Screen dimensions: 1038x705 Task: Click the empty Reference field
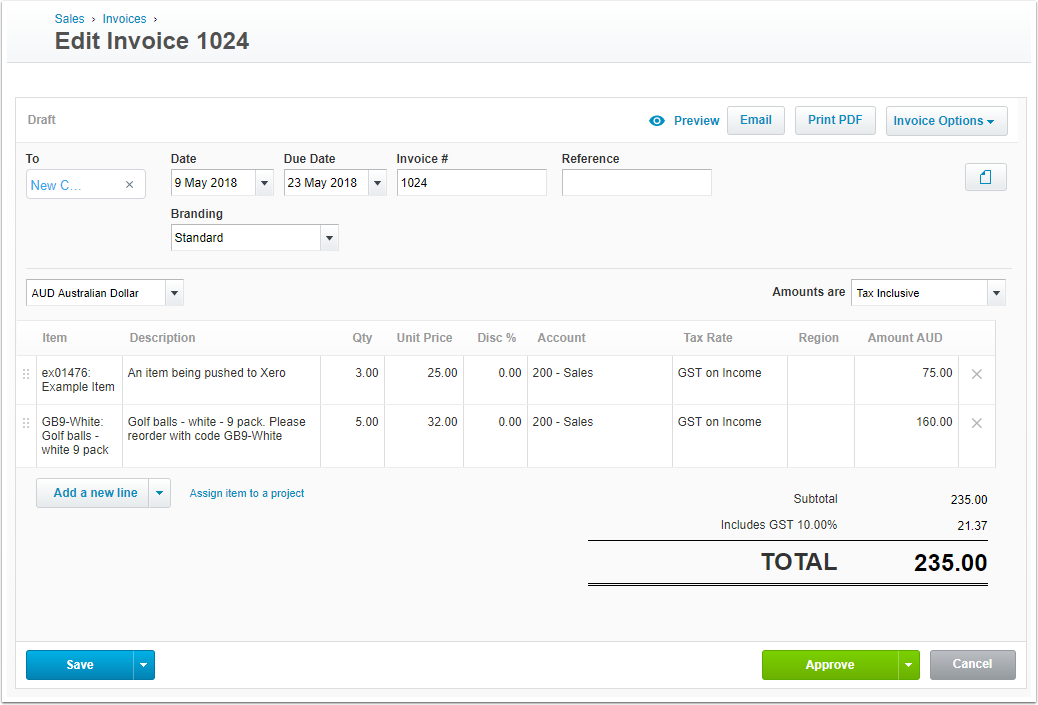[637, 183]
